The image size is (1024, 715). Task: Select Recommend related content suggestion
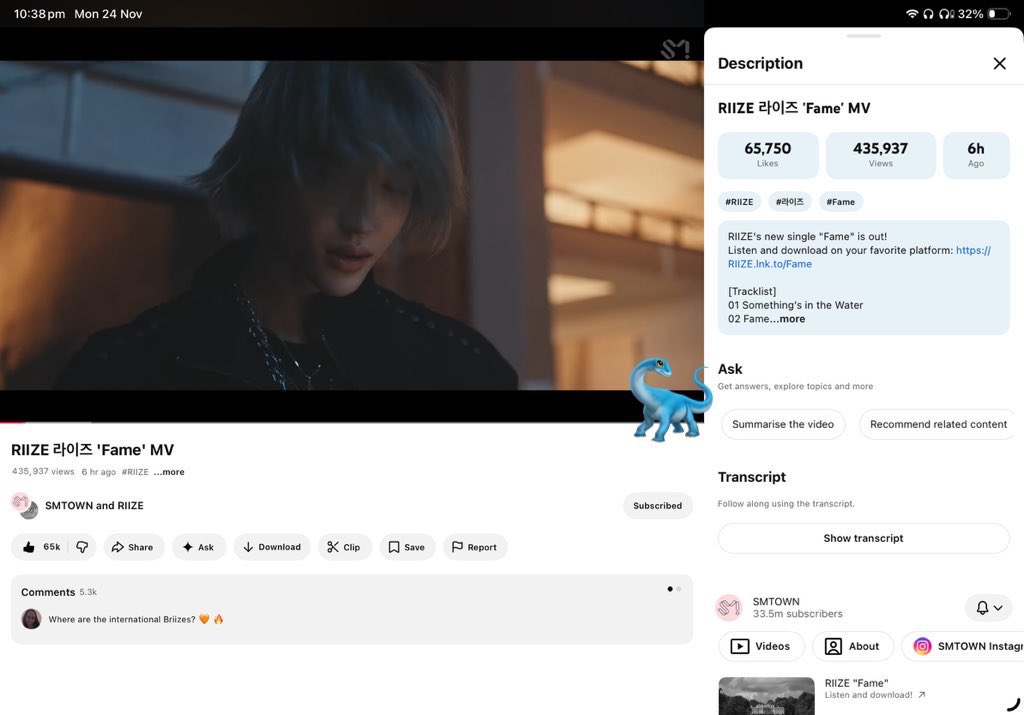938,424
